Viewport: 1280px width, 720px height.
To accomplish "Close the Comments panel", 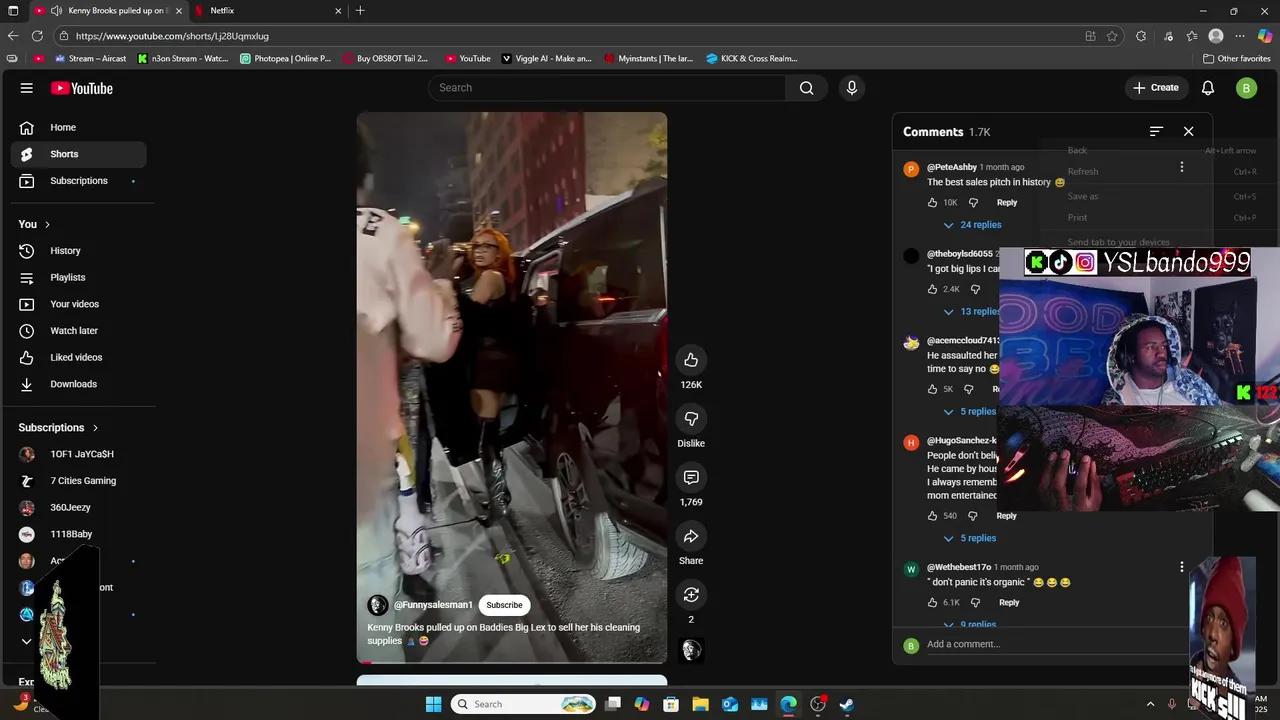I will 1188,131.
